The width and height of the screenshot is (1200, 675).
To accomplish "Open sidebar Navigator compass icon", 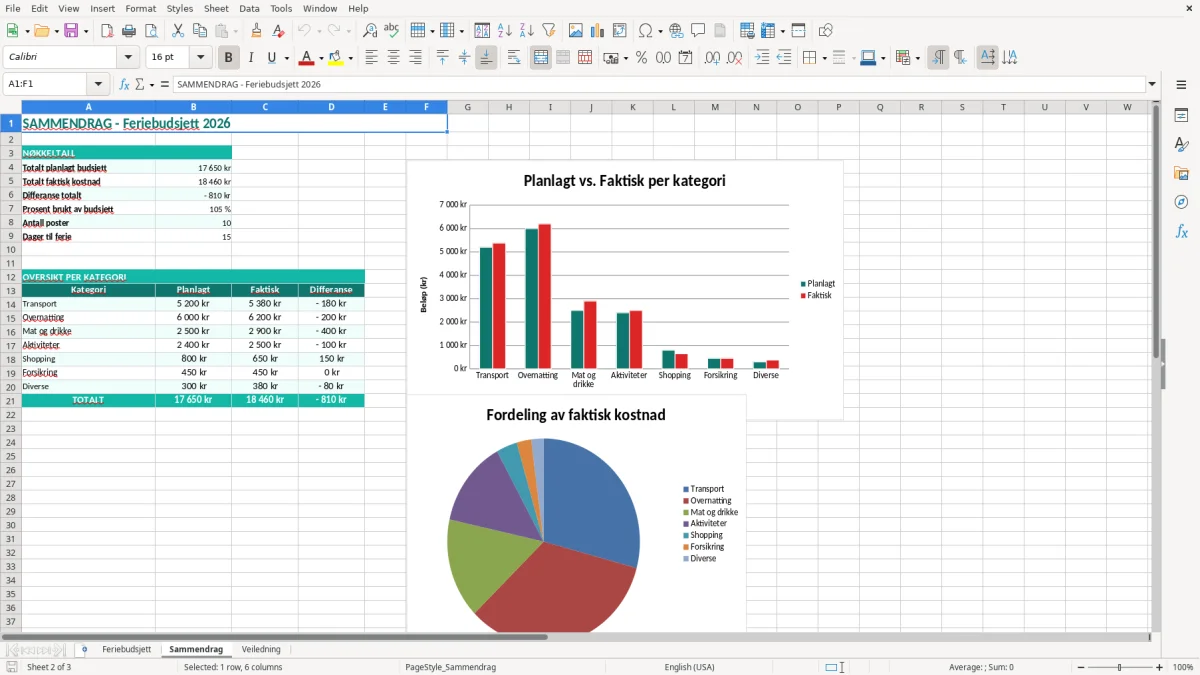I will (x=1181, y=202).
